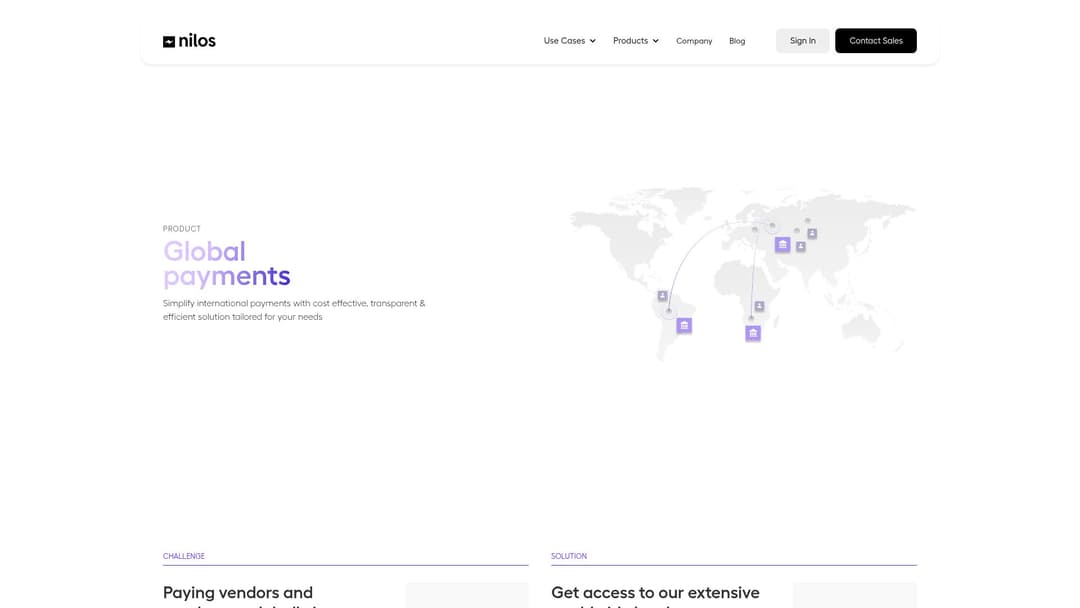Click the Sign In button
Viewport: 1080px width, 608px height.
[802, 41]
